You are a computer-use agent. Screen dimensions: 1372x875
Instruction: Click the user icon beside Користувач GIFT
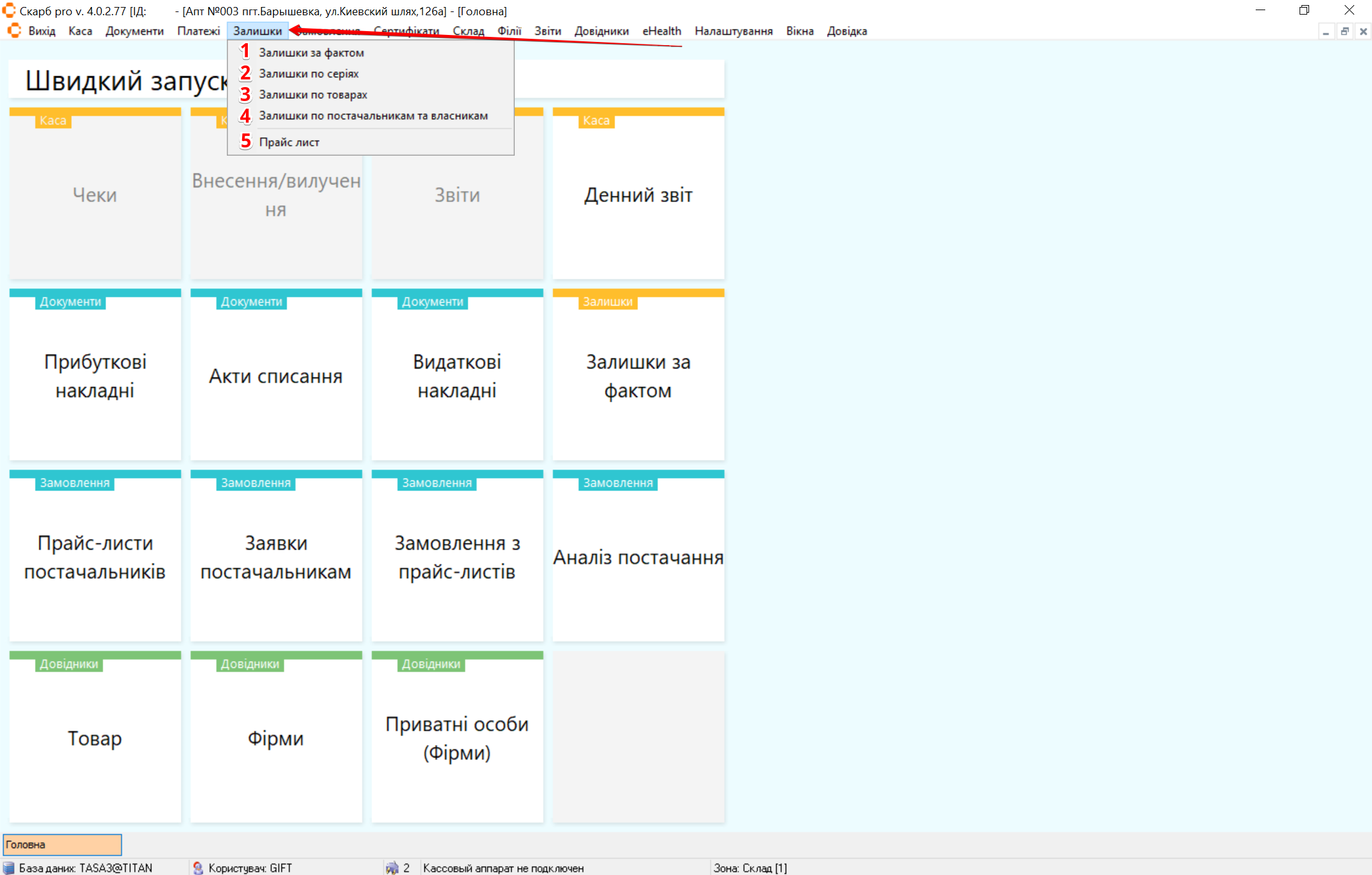pos(198,868)
